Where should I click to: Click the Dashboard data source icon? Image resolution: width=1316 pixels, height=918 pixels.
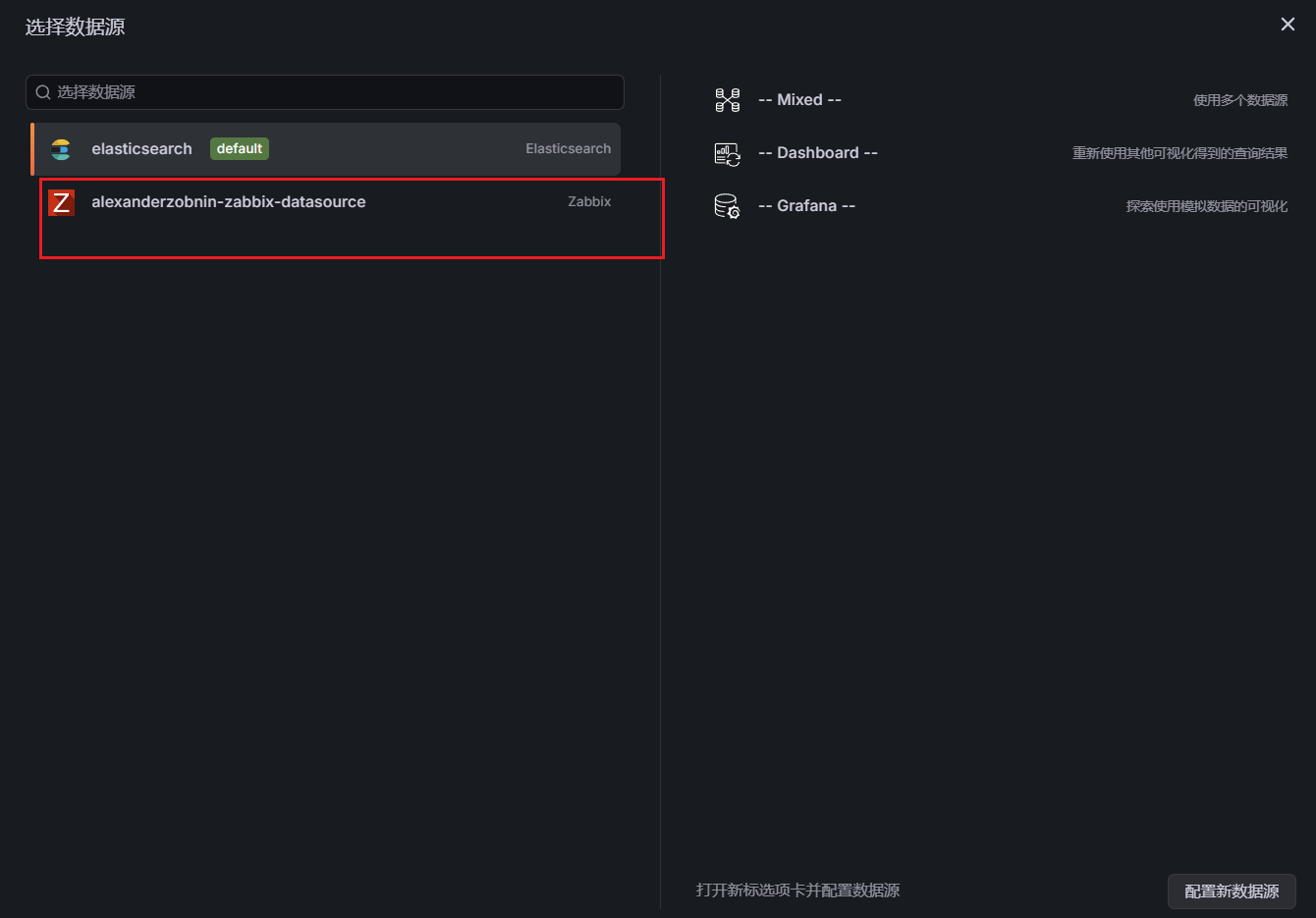(727, 153)
